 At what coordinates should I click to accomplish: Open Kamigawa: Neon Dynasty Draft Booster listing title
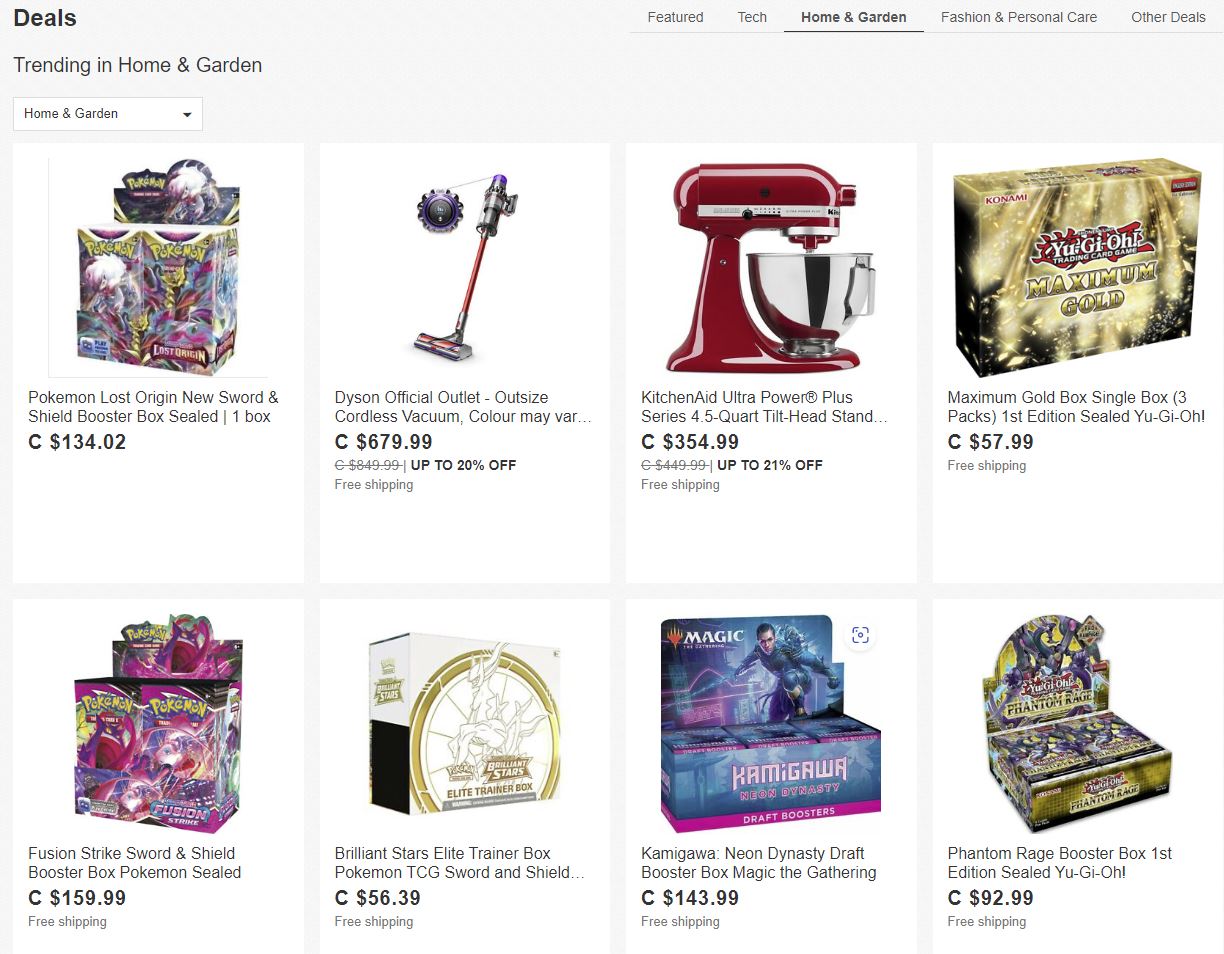coord(759,863)
